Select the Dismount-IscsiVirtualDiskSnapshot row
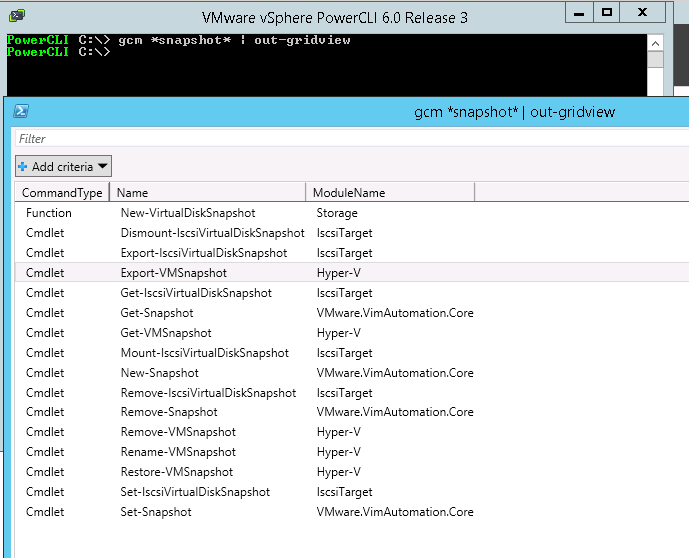689x558 pixels. [x=352, y=233]
